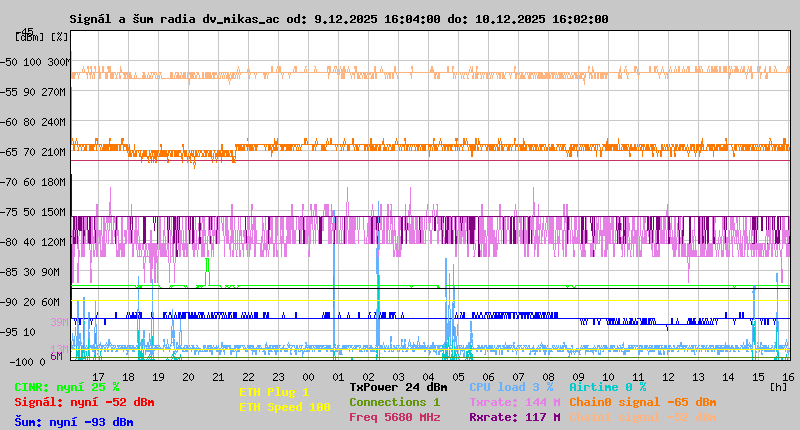This screenshot has height=430, width=800.
Task: Click hour '21' on the time axis
Action: [218, 377]
